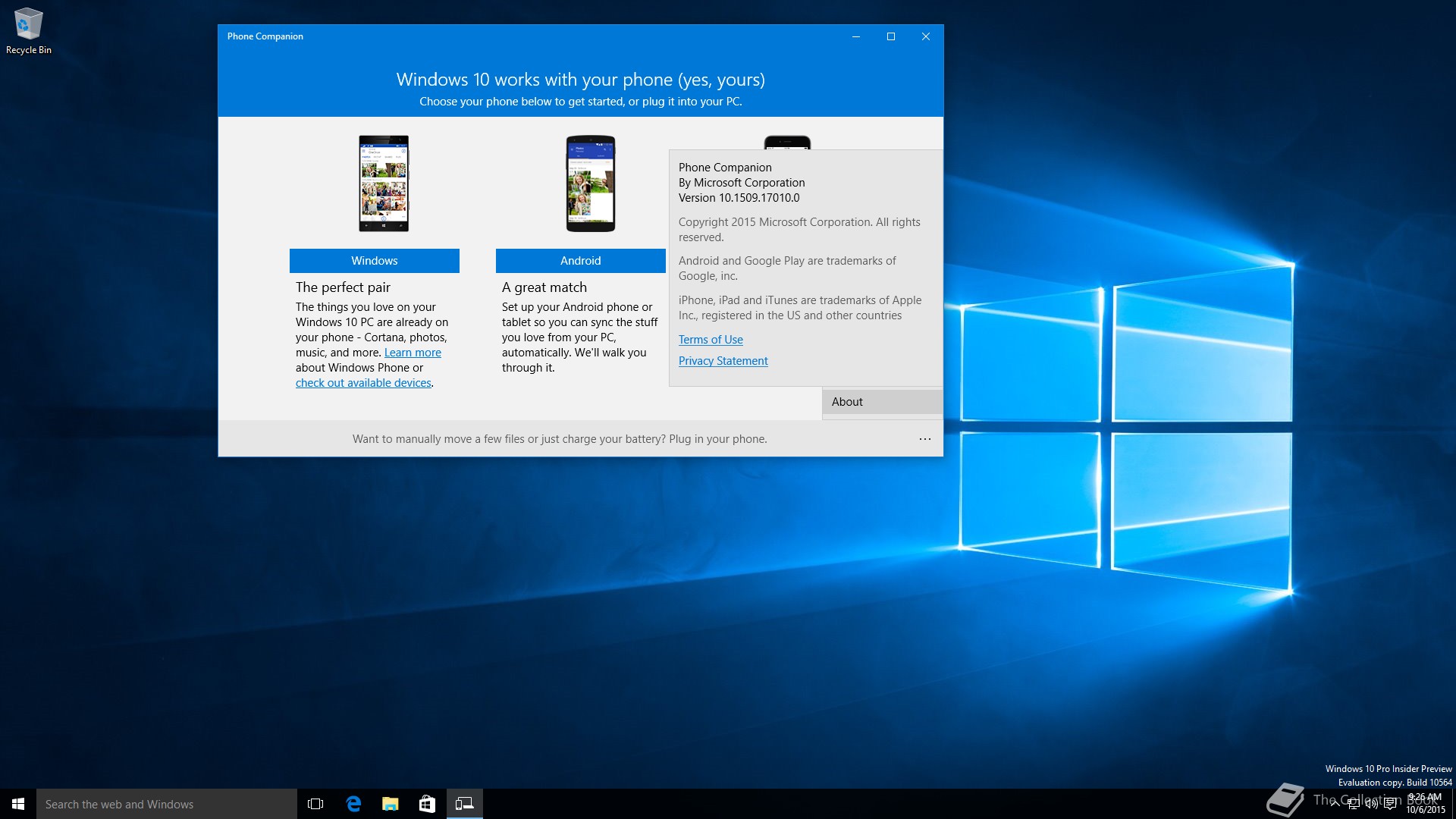Click the check out available devices link
Image resolution: width=1456 pixels, height=819 pixels.
(363, 383)
